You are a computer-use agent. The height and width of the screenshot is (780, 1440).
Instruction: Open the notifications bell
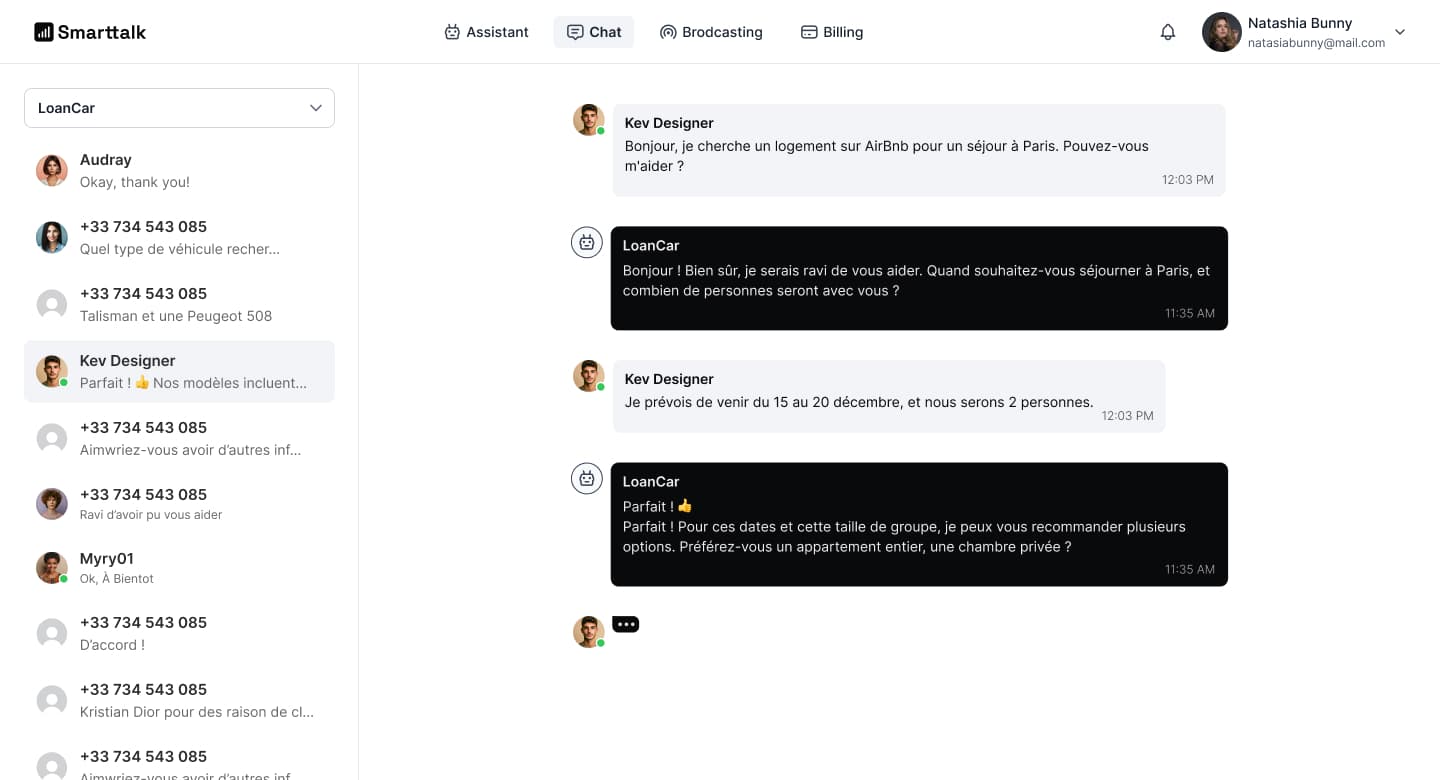point(1167,31)
